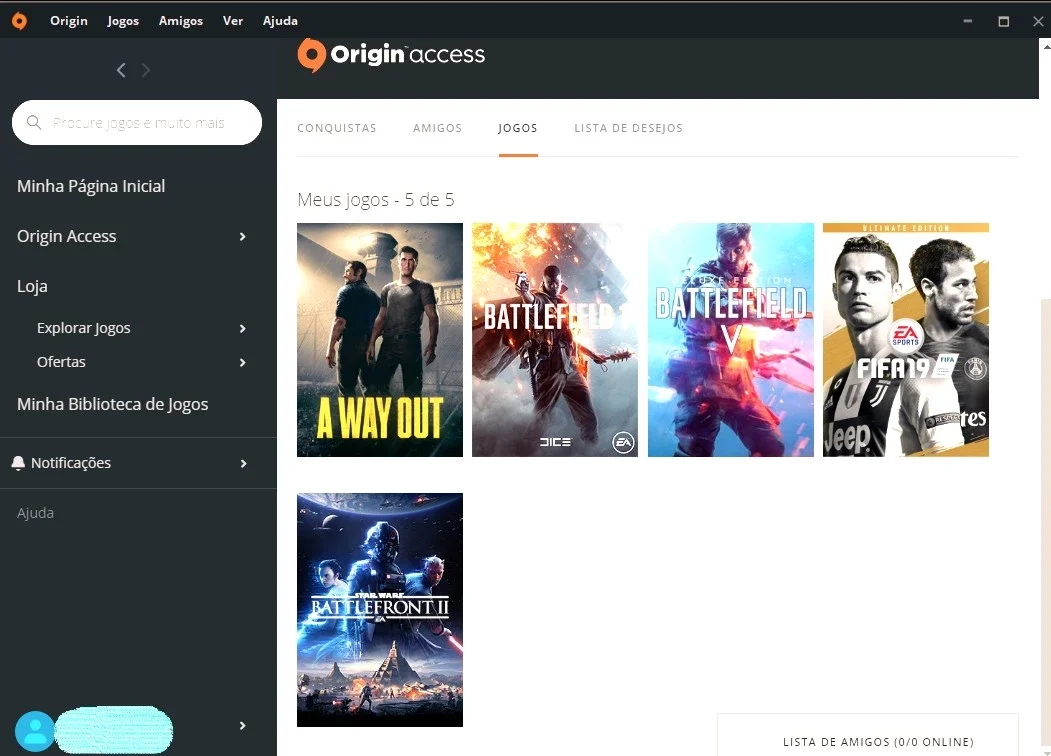Open Minha Página Inicial

click(90, 186)
